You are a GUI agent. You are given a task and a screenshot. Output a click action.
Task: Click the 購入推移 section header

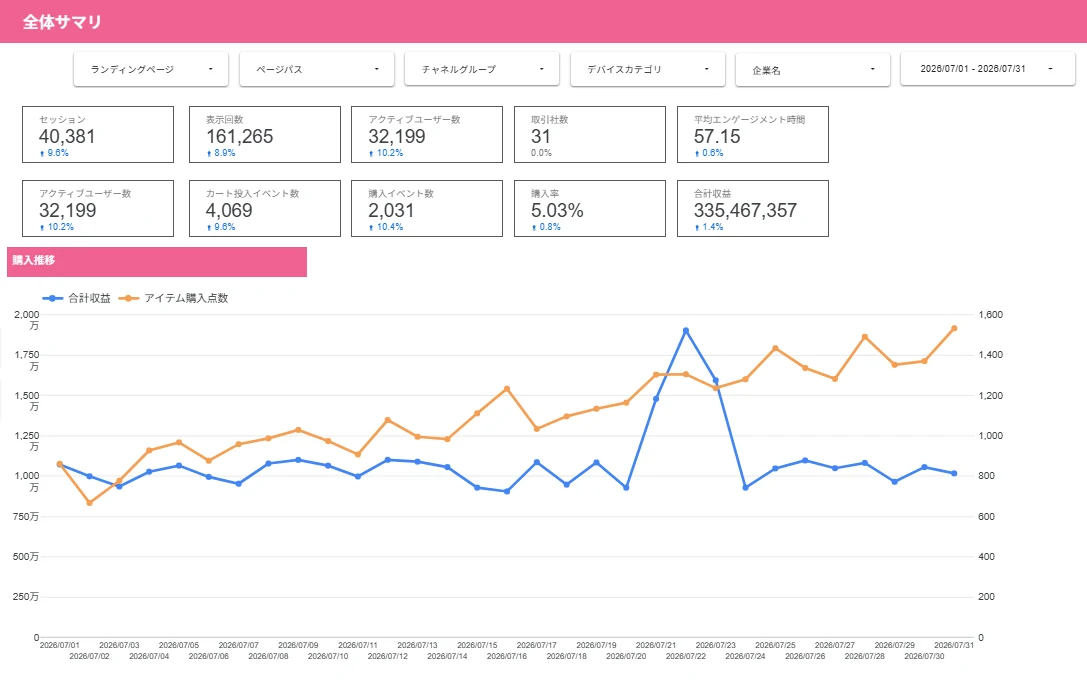pyautogui.click(x=157, y=261)
